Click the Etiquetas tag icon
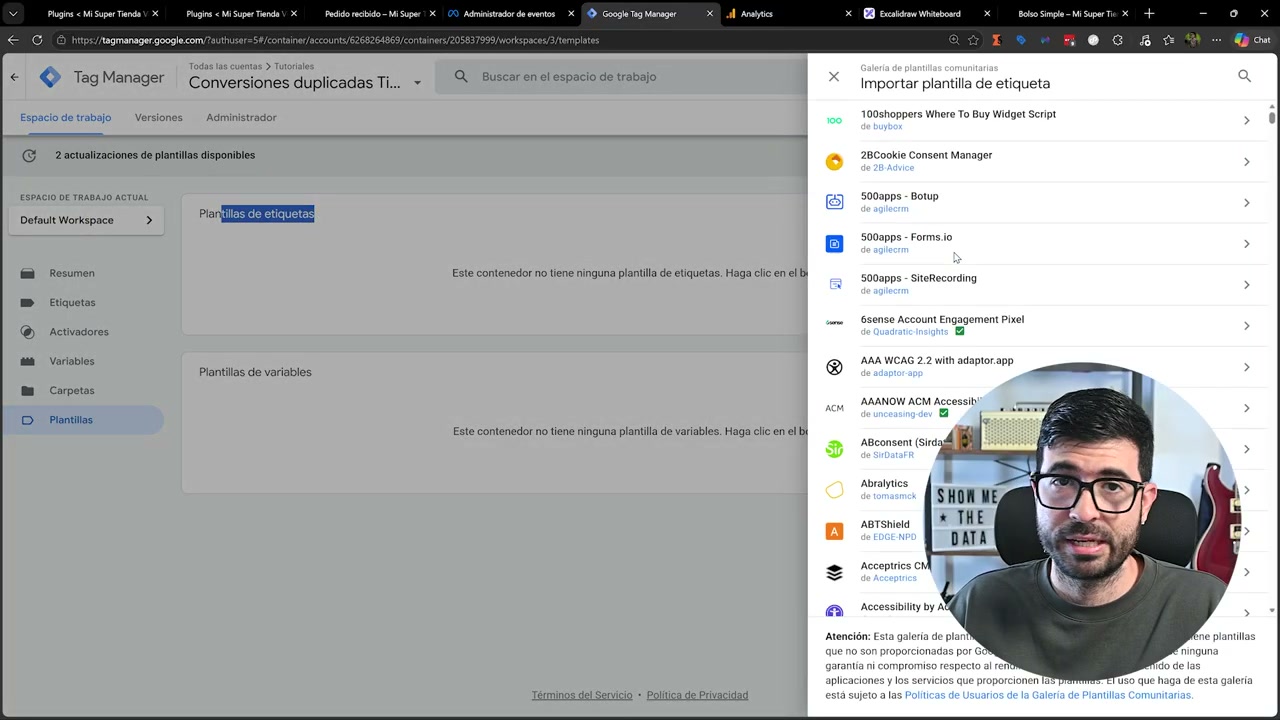 click(x=28, y=302)
